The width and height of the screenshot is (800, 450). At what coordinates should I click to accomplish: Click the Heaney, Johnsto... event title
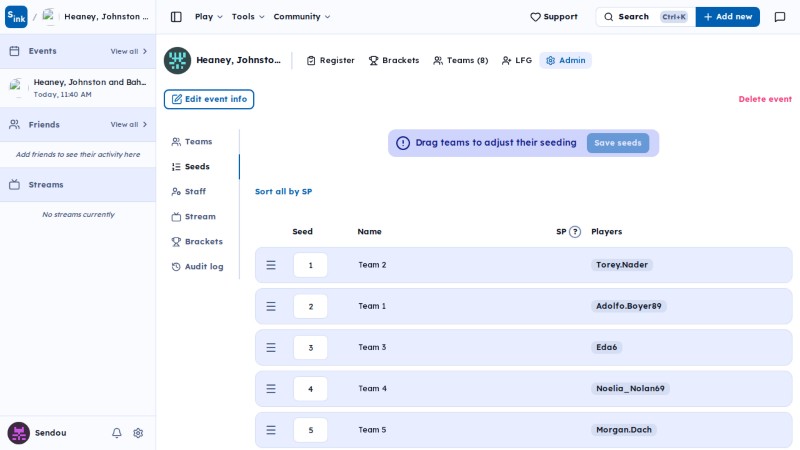(x=238, y=60)
